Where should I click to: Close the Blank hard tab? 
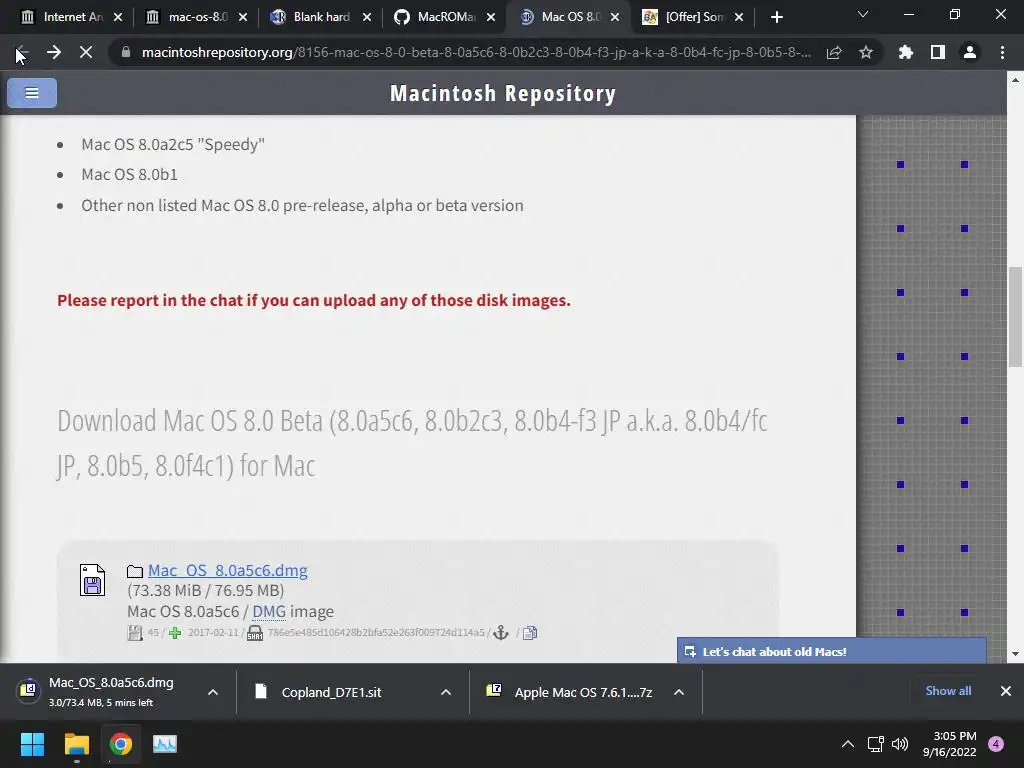click(367, 17)
